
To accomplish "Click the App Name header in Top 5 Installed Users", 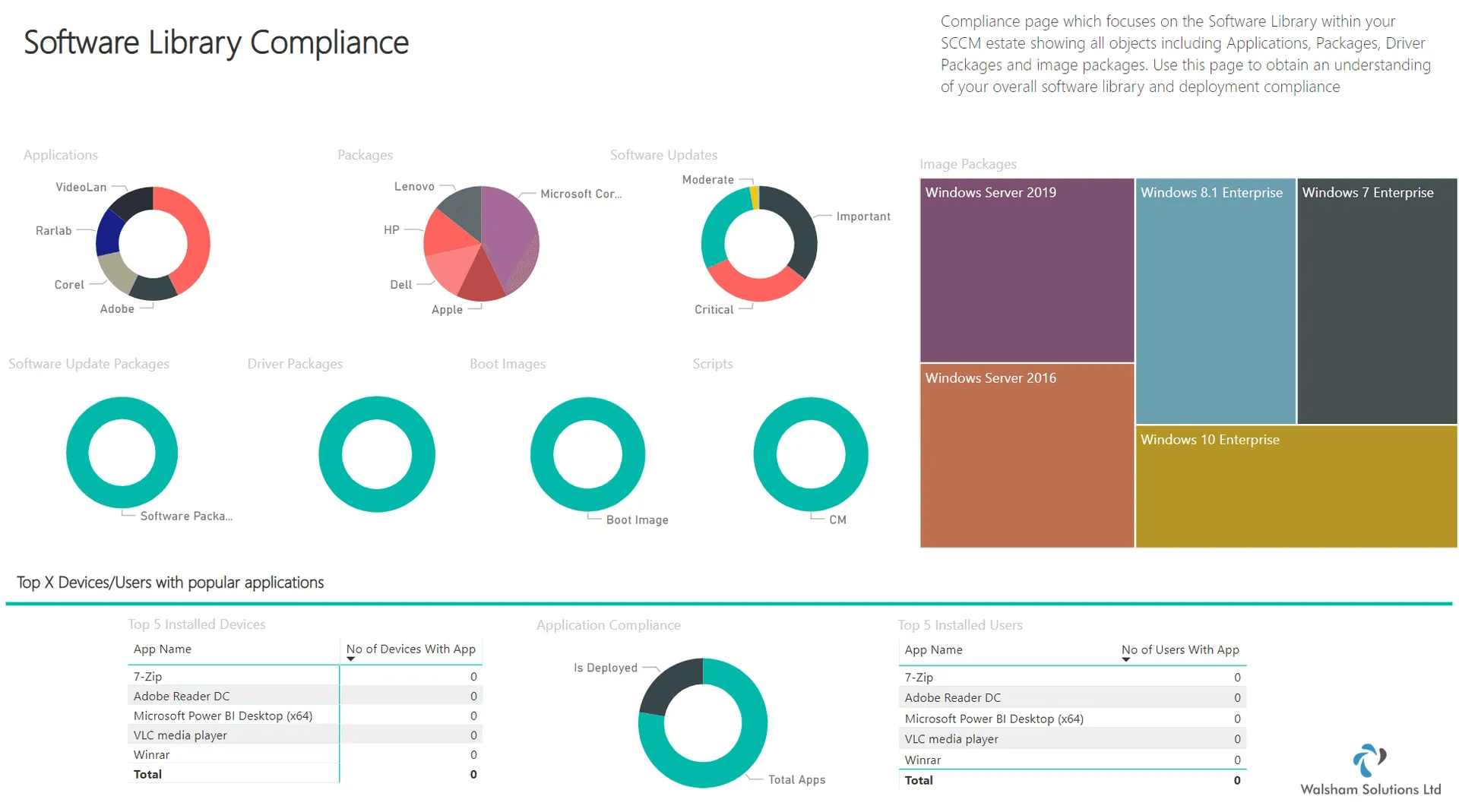I will (x=933, y=650).
